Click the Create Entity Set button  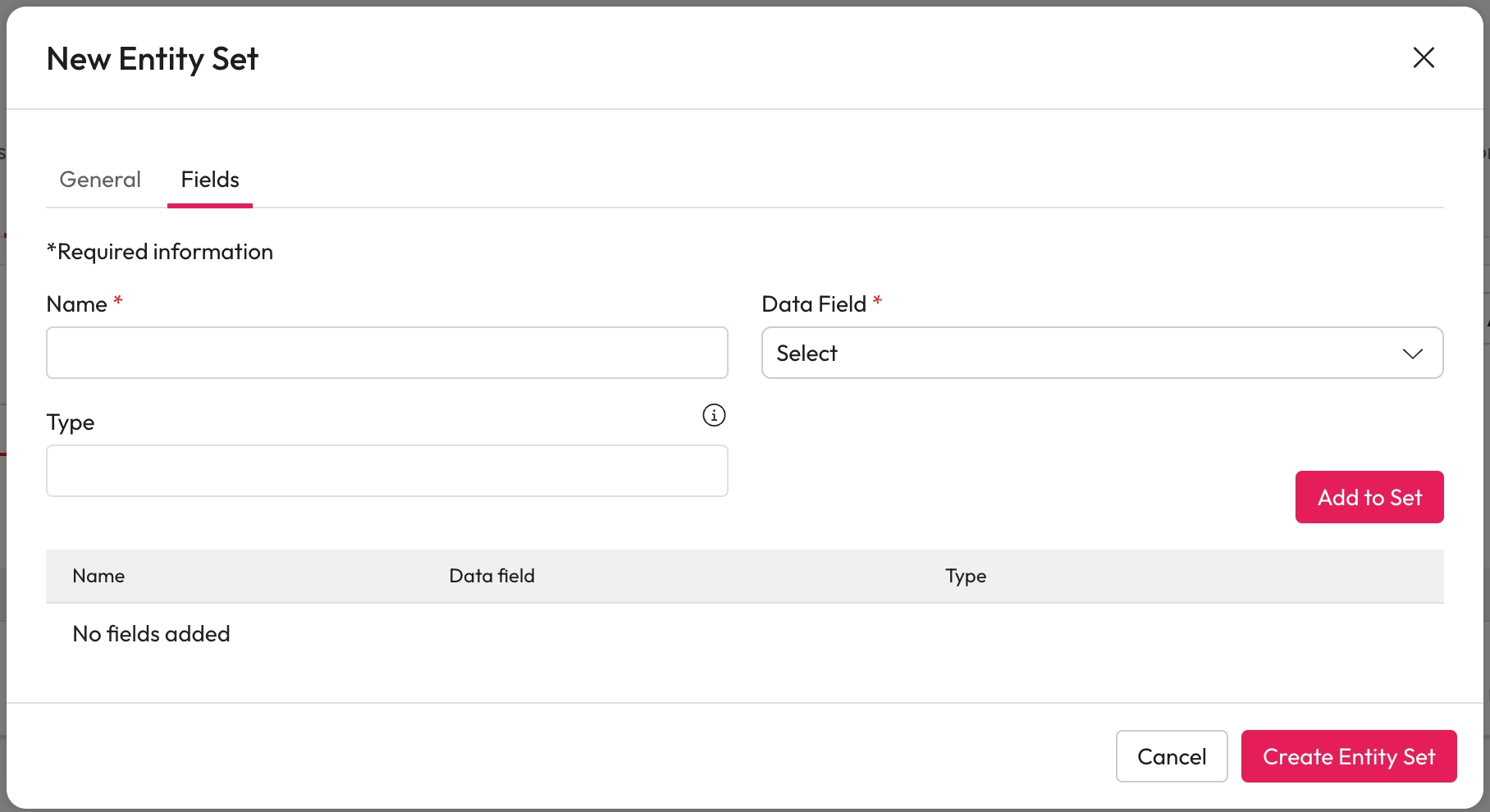[1348, 756]
